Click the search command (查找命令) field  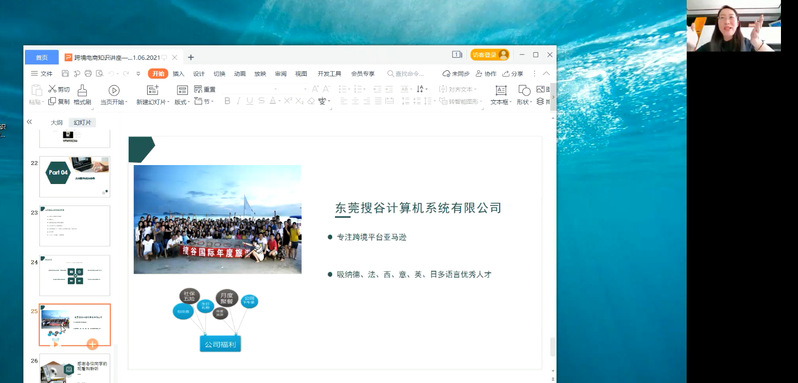(x=406, y=74)
